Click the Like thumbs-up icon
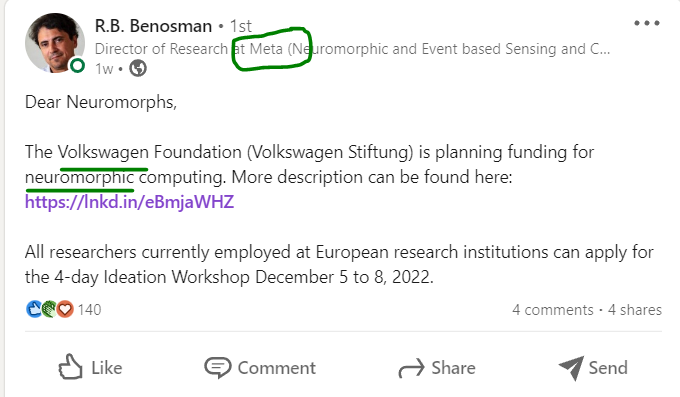This screenshot has height=397, width=680. (70, 367)
